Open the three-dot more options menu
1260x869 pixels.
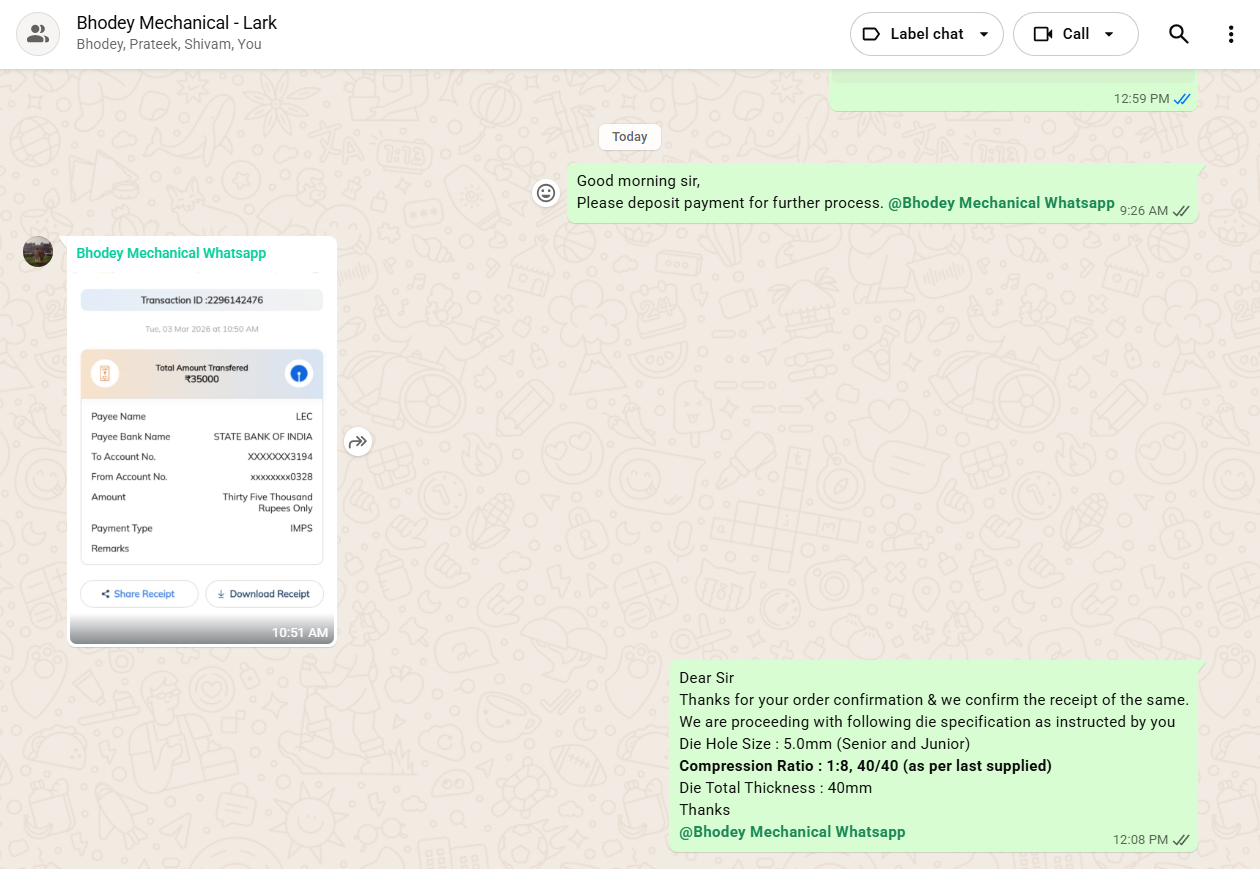[1231, 34]
